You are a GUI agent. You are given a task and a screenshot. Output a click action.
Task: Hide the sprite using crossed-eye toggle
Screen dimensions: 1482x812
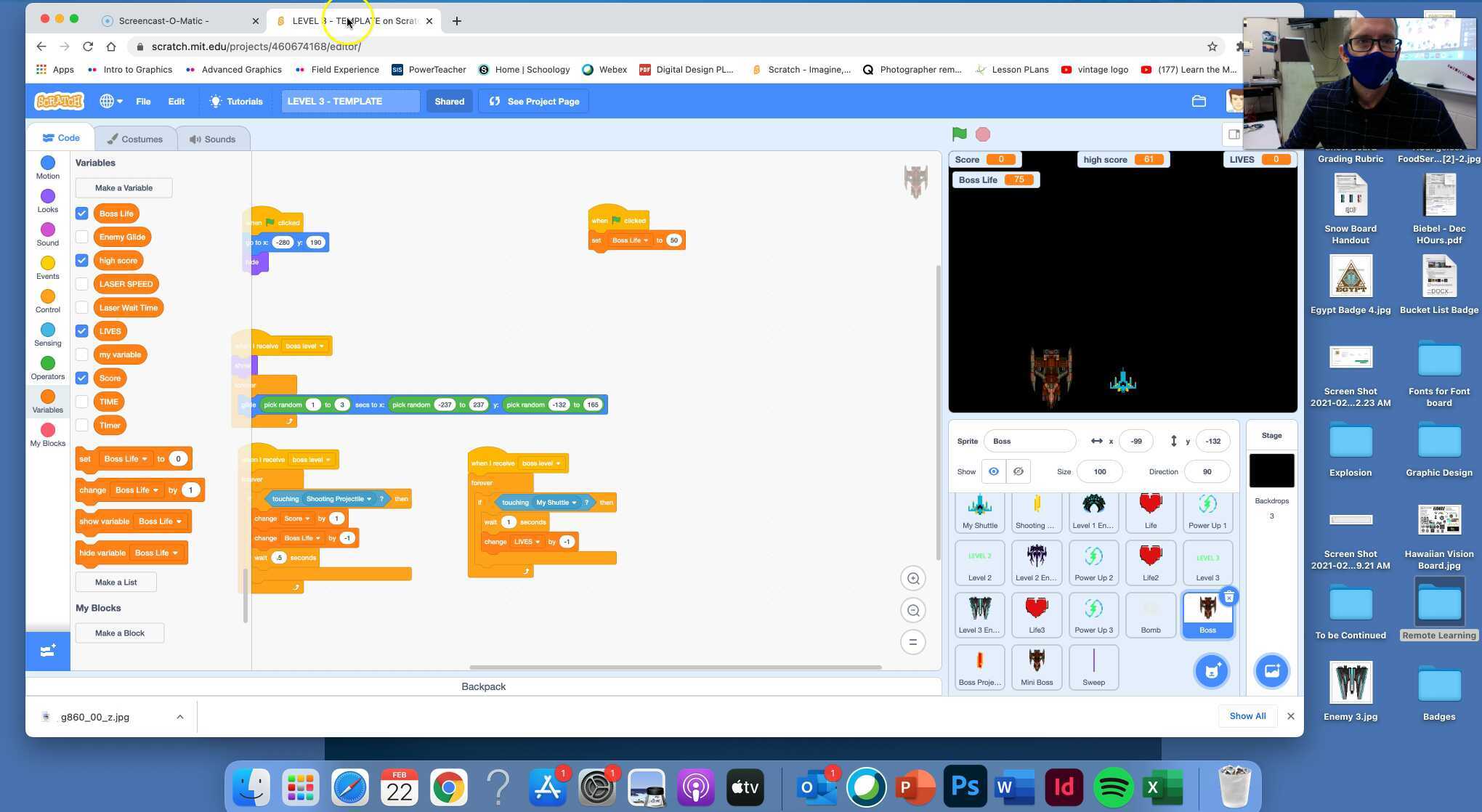tap(1018, 472)
